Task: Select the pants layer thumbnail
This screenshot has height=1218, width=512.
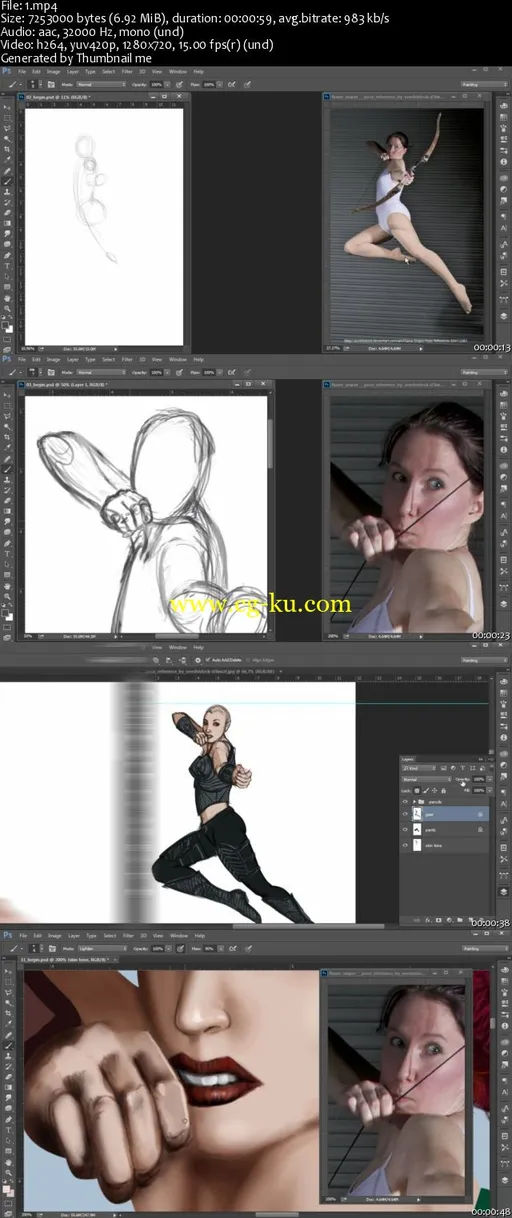Action: pyautogui.click(x=417, y=830)
